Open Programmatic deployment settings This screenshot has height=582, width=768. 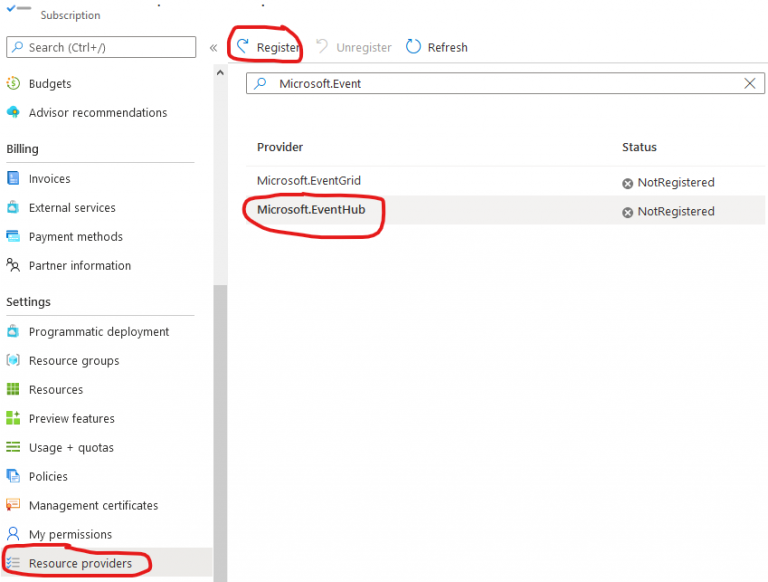tap(99, 332)
